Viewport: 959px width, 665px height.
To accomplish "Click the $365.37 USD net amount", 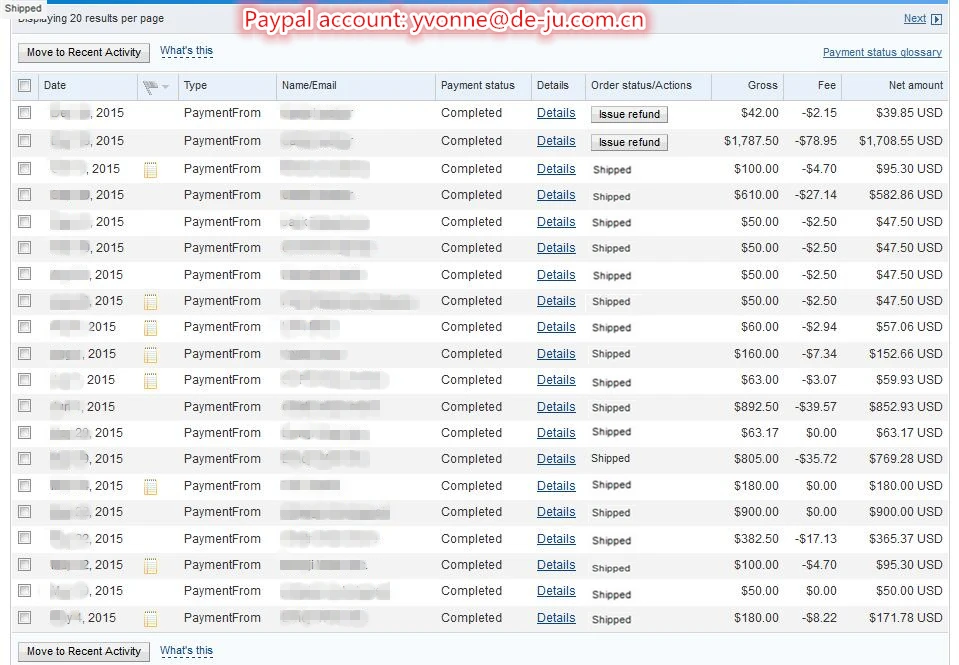I will pyautogui.click(x=905, y=539).
